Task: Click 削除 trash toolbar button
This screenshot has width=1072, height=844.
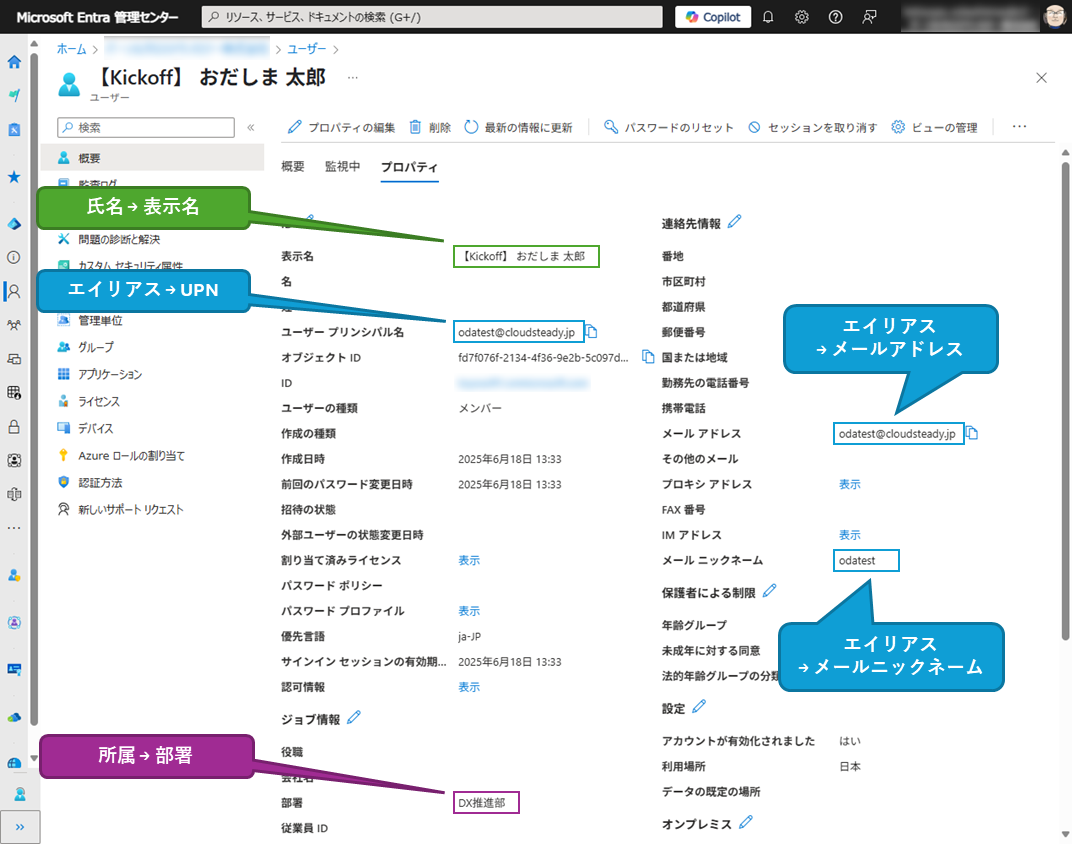Action: pos(430,127)
